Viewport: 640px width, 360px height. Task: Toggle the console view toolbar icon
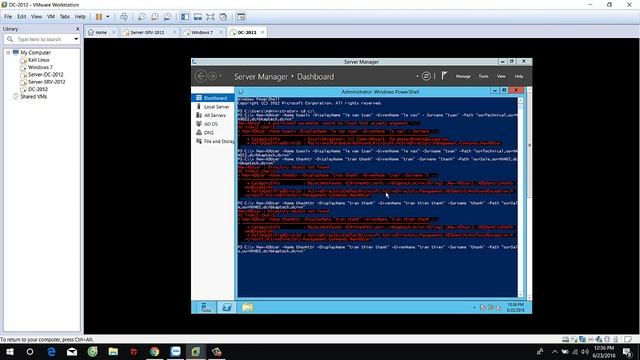pos(241,17)
